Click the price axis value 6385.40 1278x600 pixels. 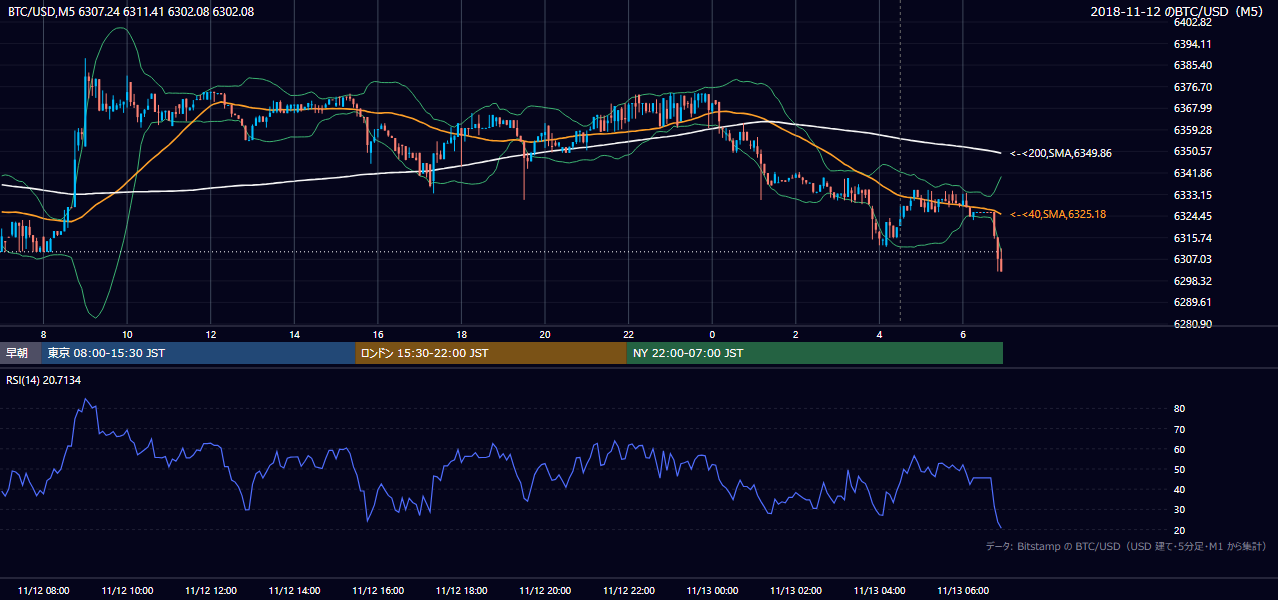pos(1193,65)
